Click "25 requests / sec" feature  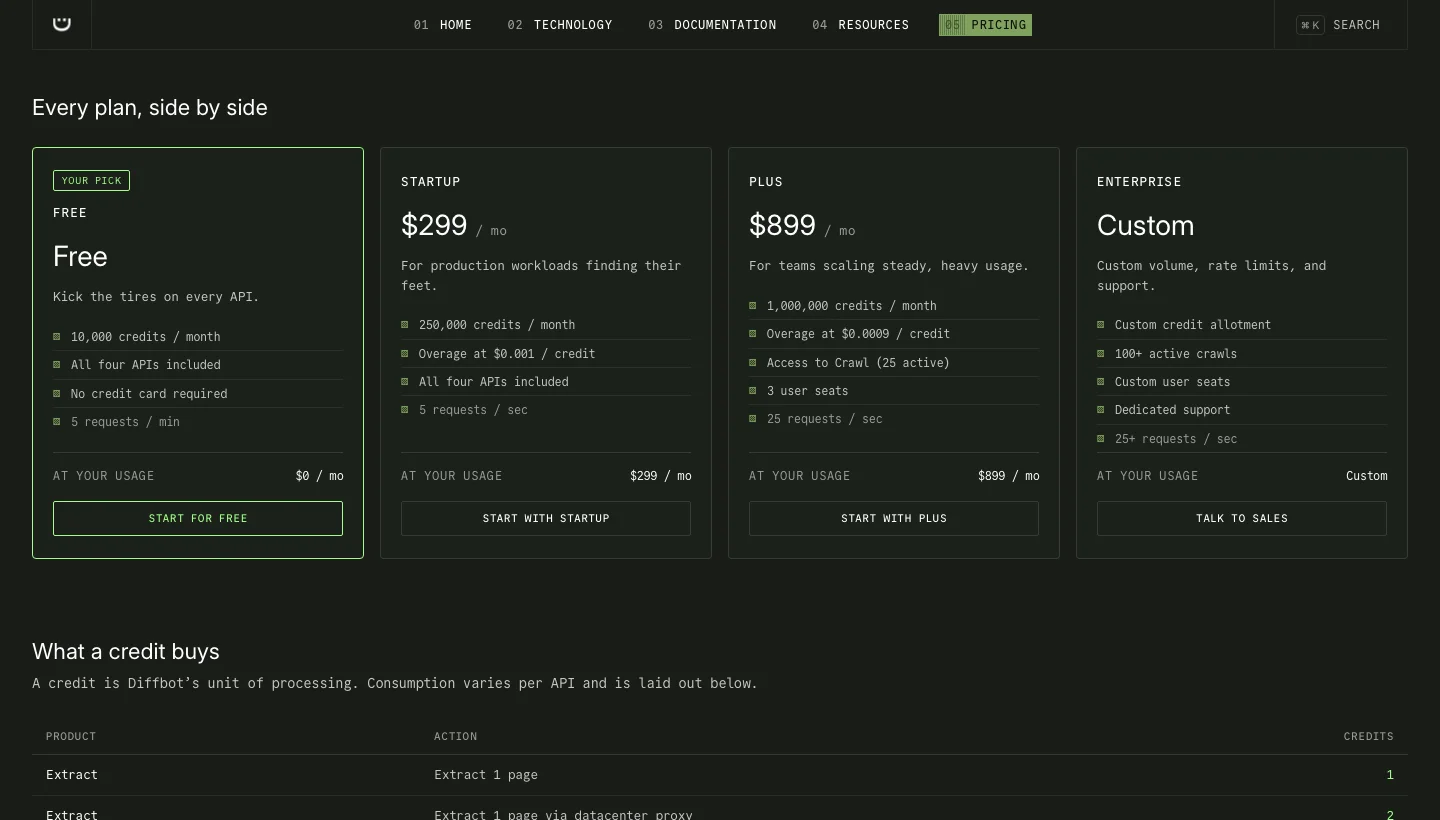point(825,419)
